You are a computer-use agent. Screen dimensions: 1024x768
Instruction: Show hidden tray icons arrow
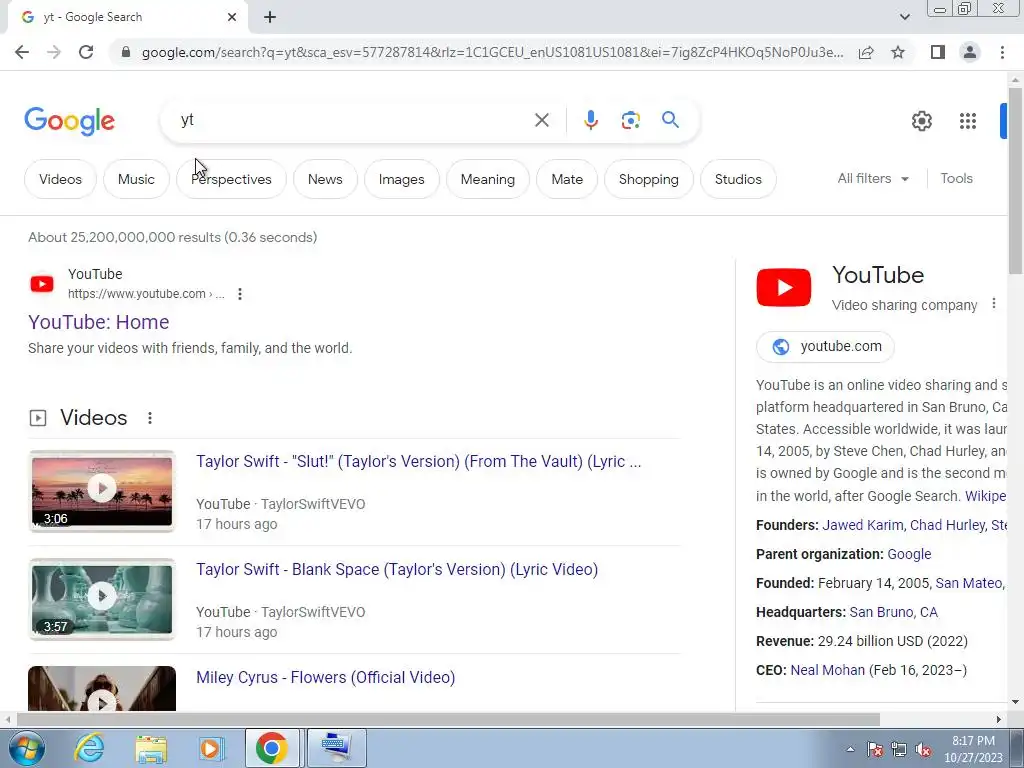850,749
